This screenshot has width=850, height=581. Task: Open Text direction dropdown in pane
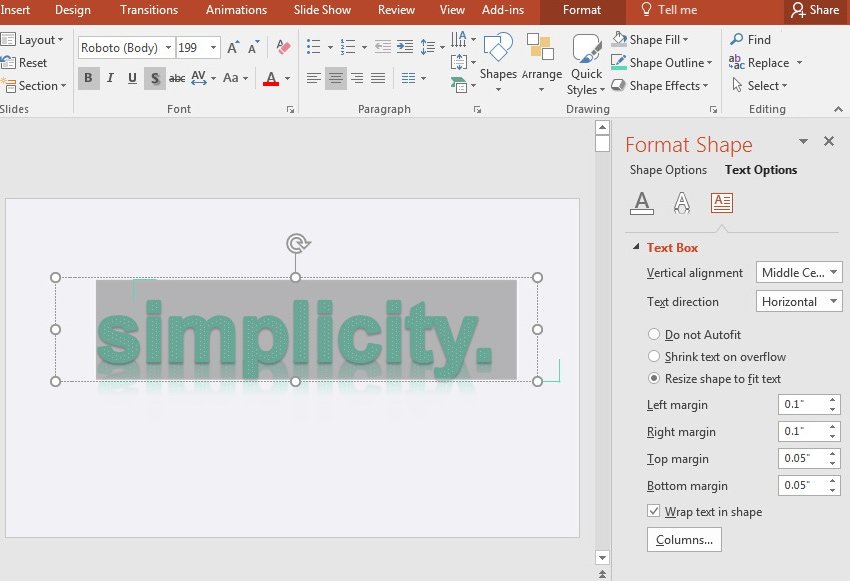[799, 301]
